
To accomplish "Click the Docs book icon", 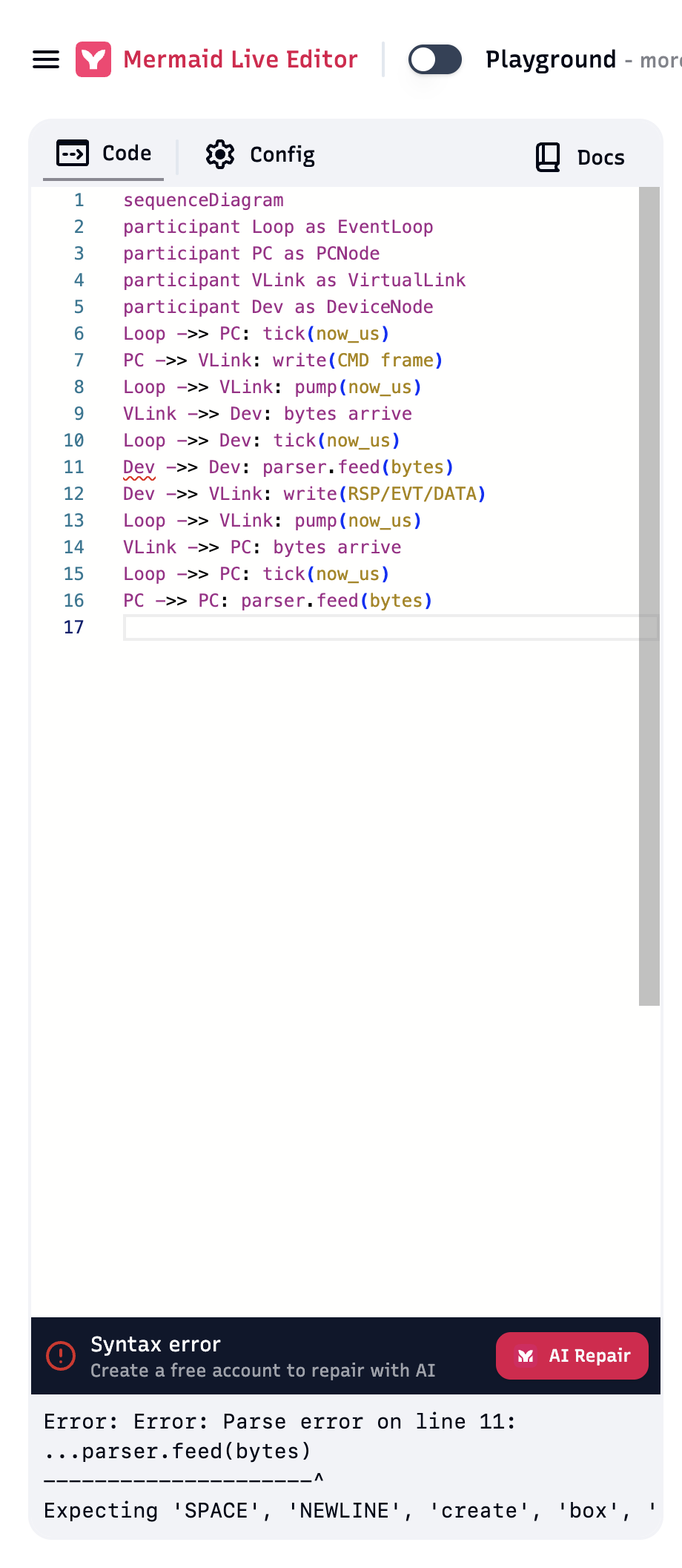I will (x=548, y=157).
